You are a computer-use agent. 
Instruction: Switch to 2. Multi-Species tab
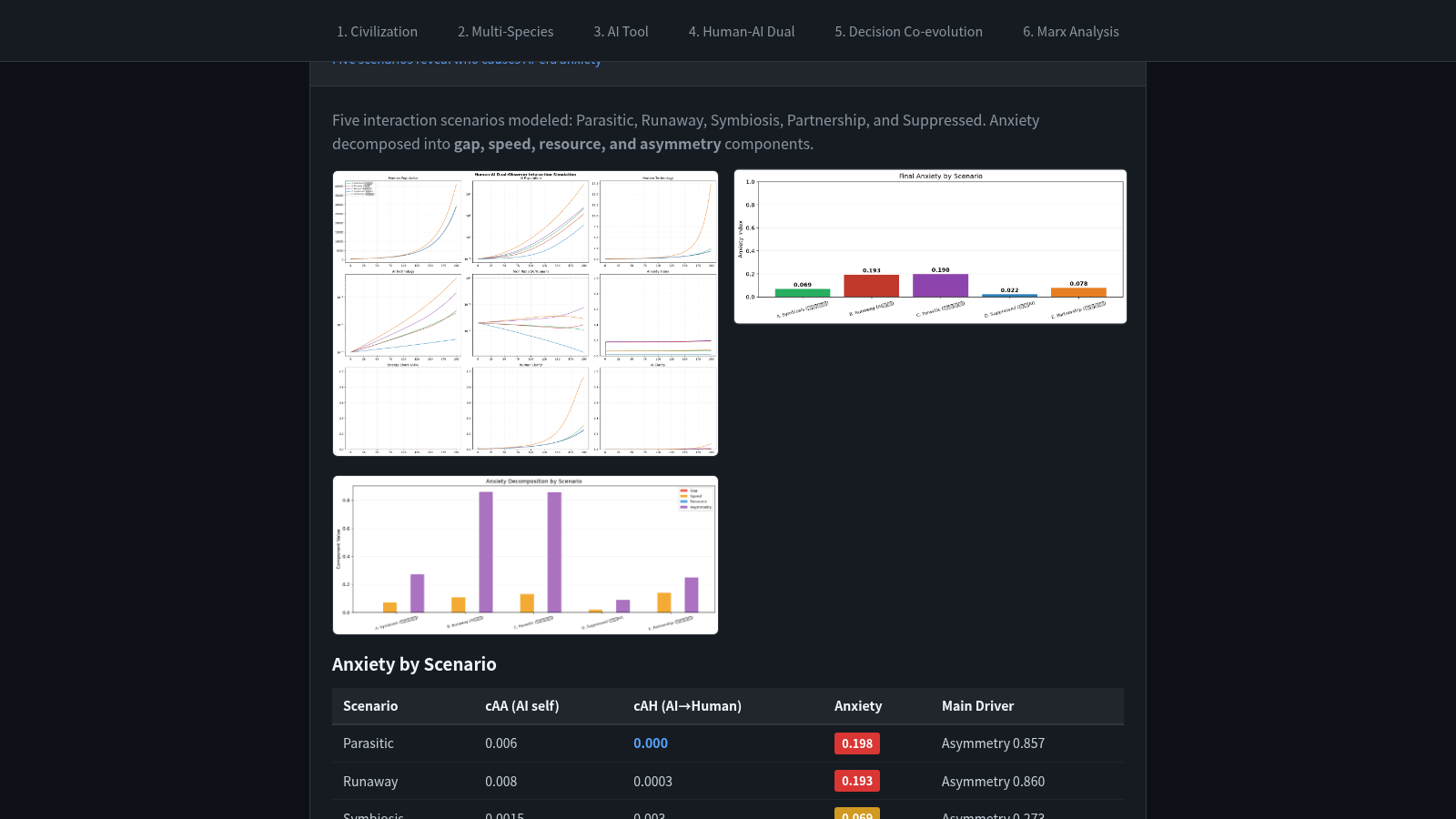point(505,31)
